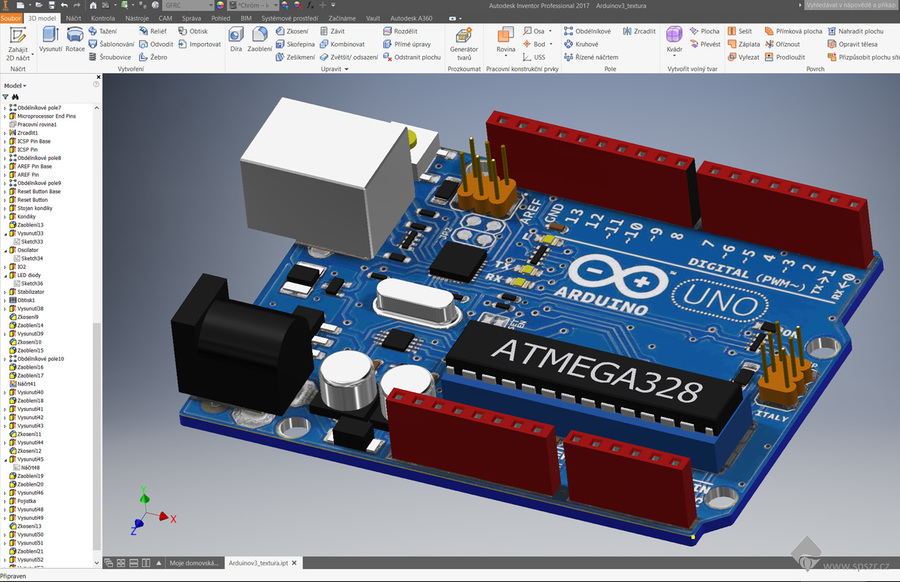Screen dimensions: 900x582
Task: Choose the Zkosení chamfer tool
Action: (292, 31)
